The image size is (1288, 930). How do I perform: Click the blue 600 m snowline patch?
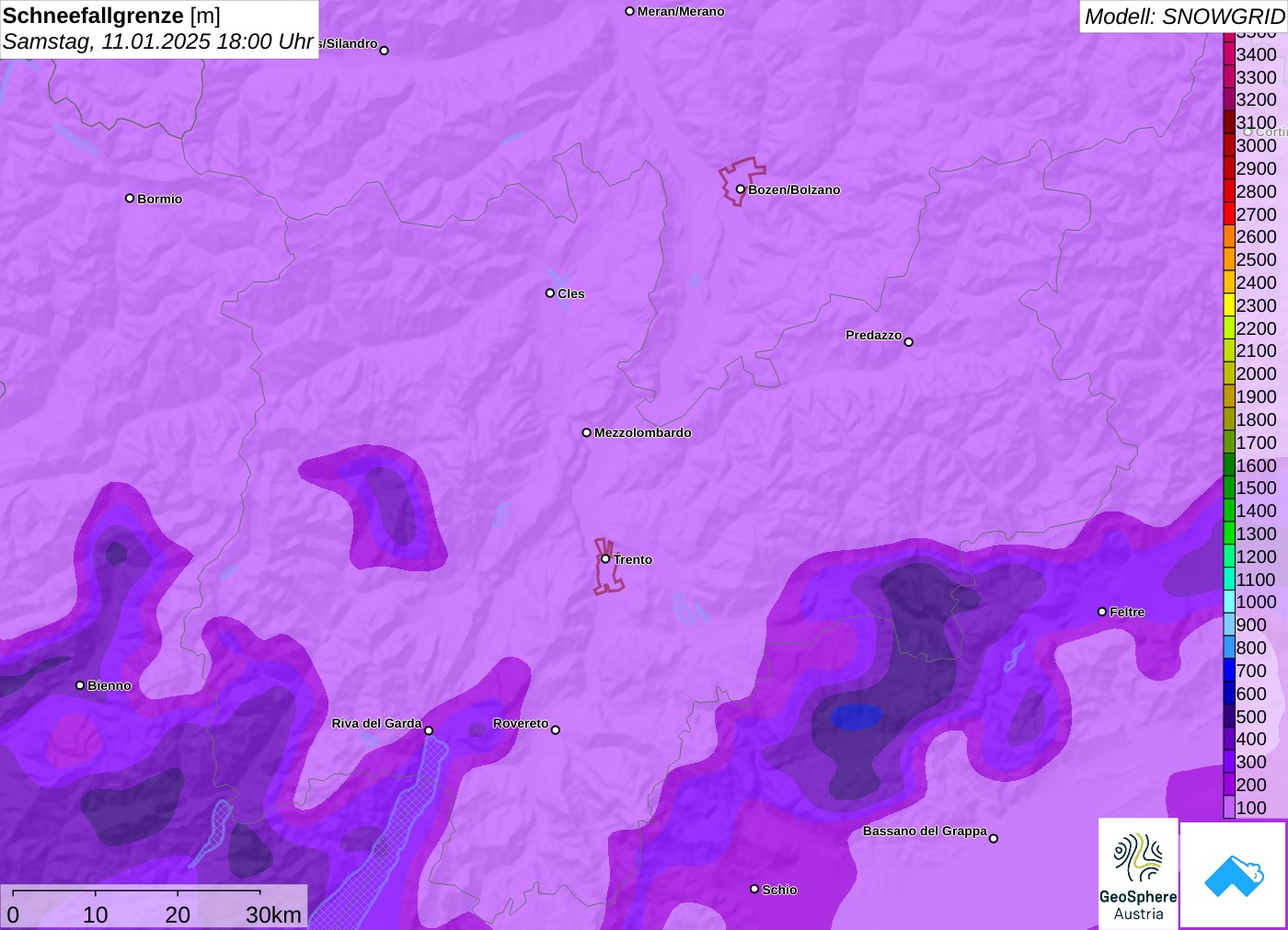coord(856,717)
